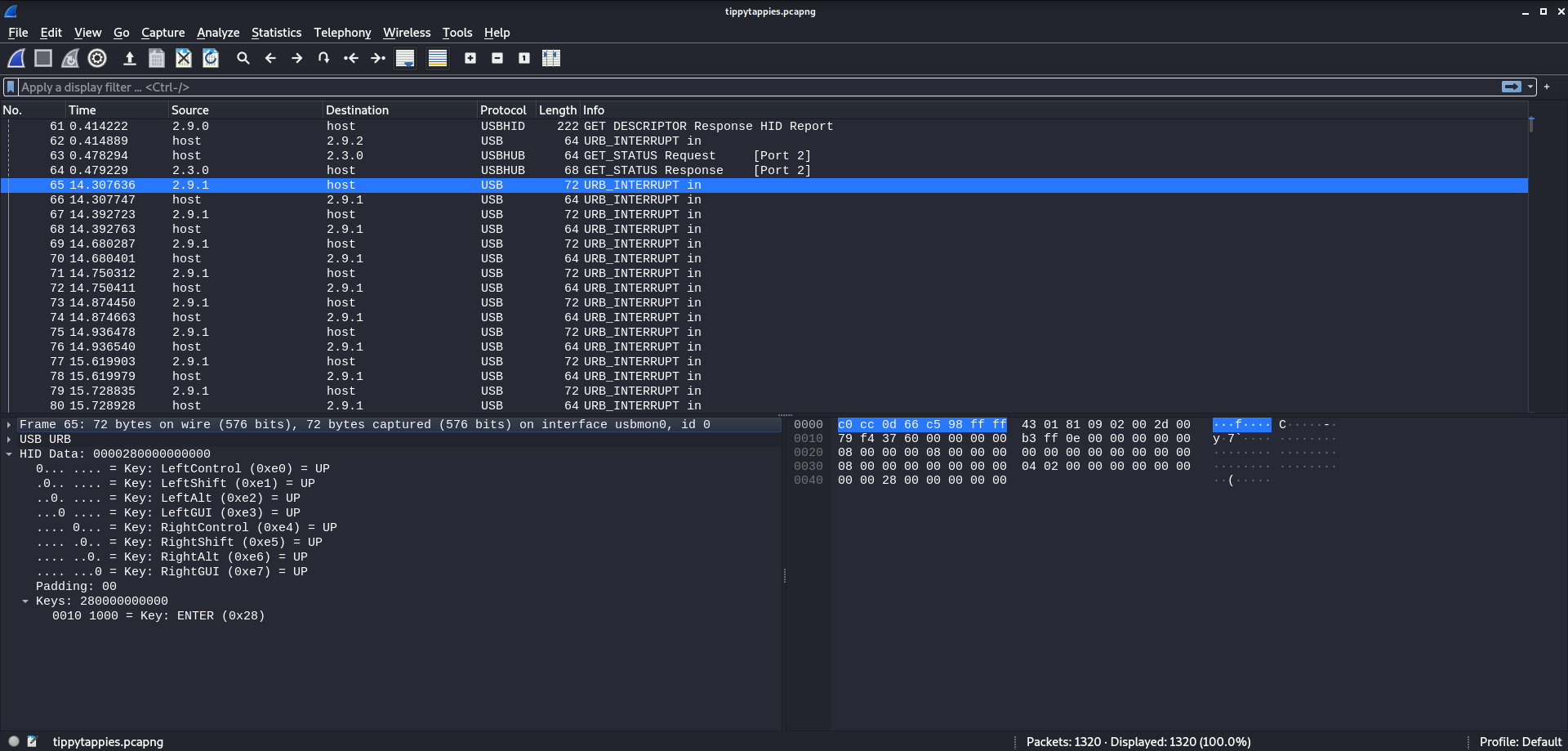The width and height of the screenshot is (1568, 751).
Task: Open the File menu
Action: [18, 33]
